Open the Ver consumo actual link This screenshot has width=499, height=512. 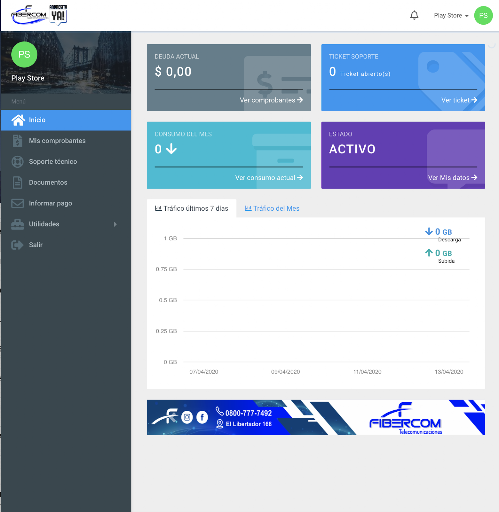269,178
